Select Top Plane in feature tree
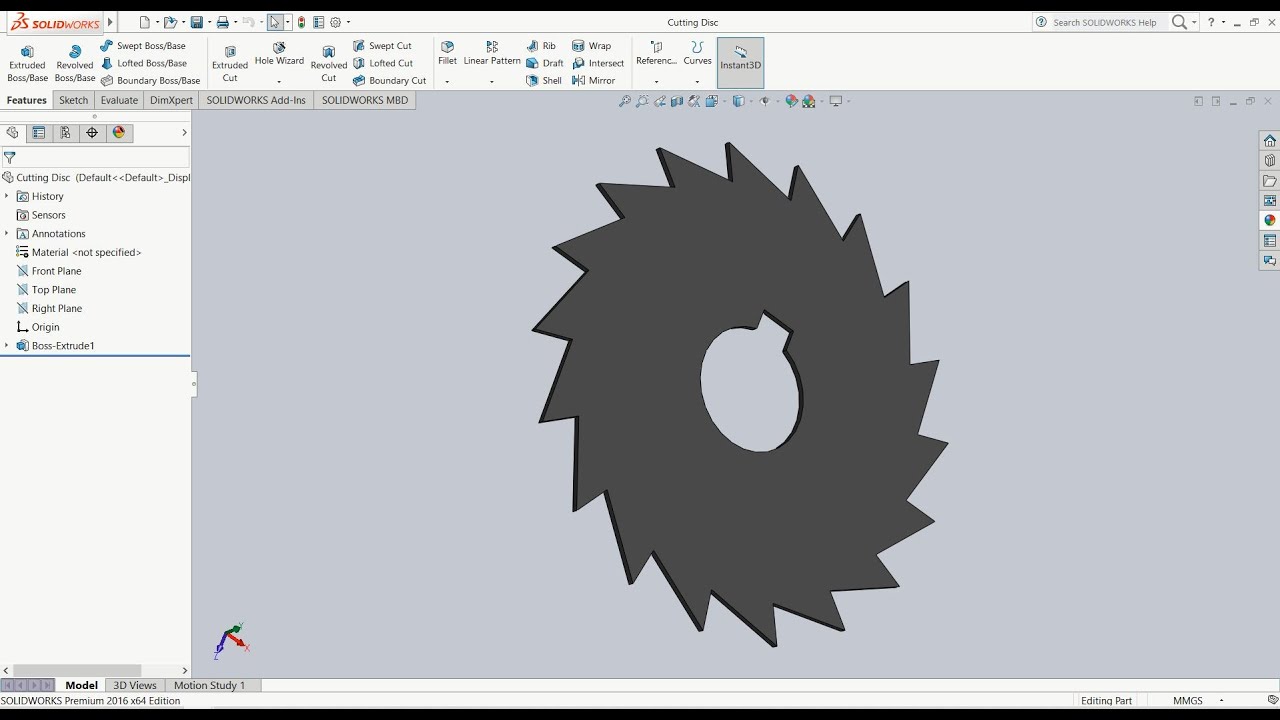Screen dimensions: 1280x720 point(47,290)
